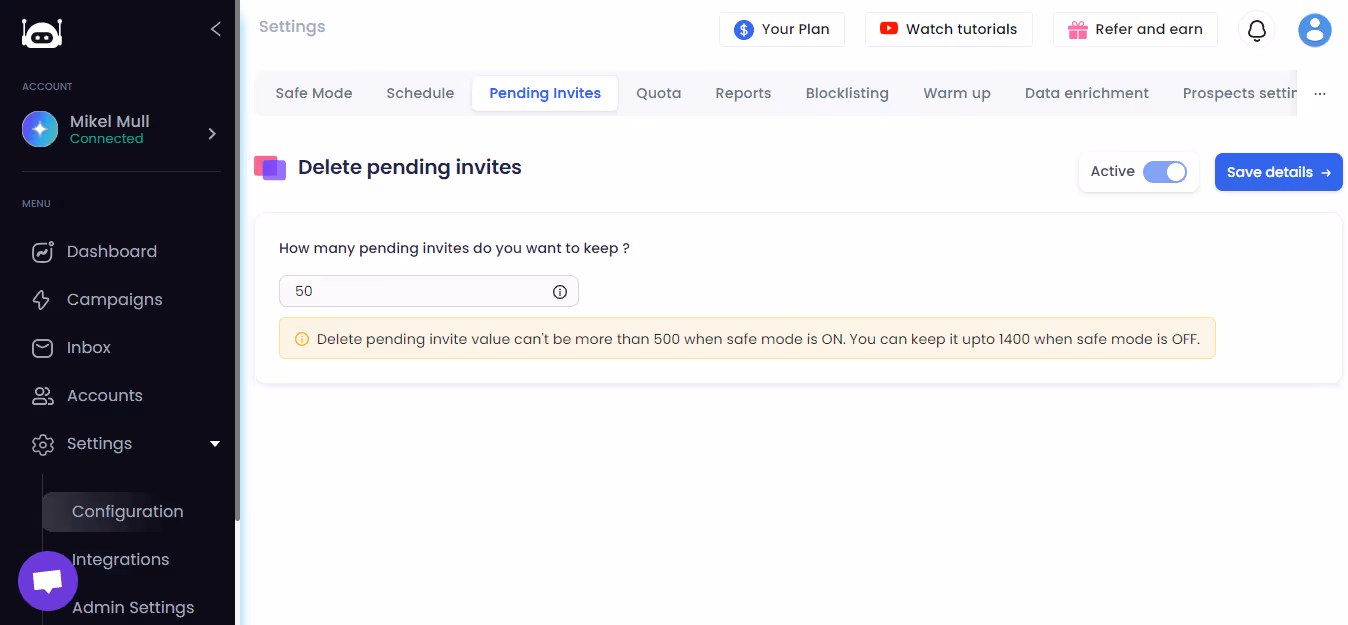
Task: Open Your Plan
Action: (782, 29)
